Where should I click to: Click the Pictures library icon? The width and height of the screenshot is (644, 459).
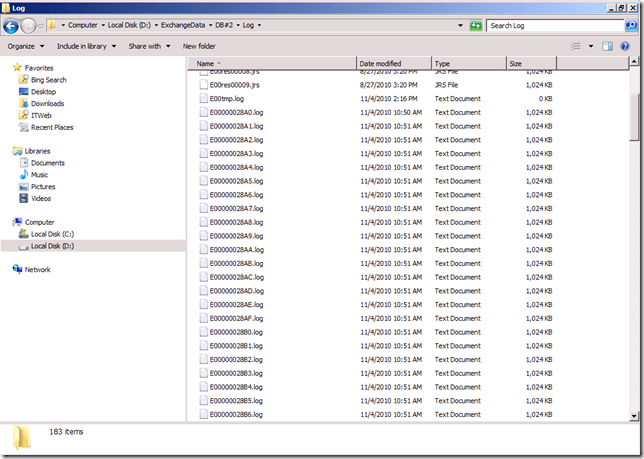tap(24, 186)
